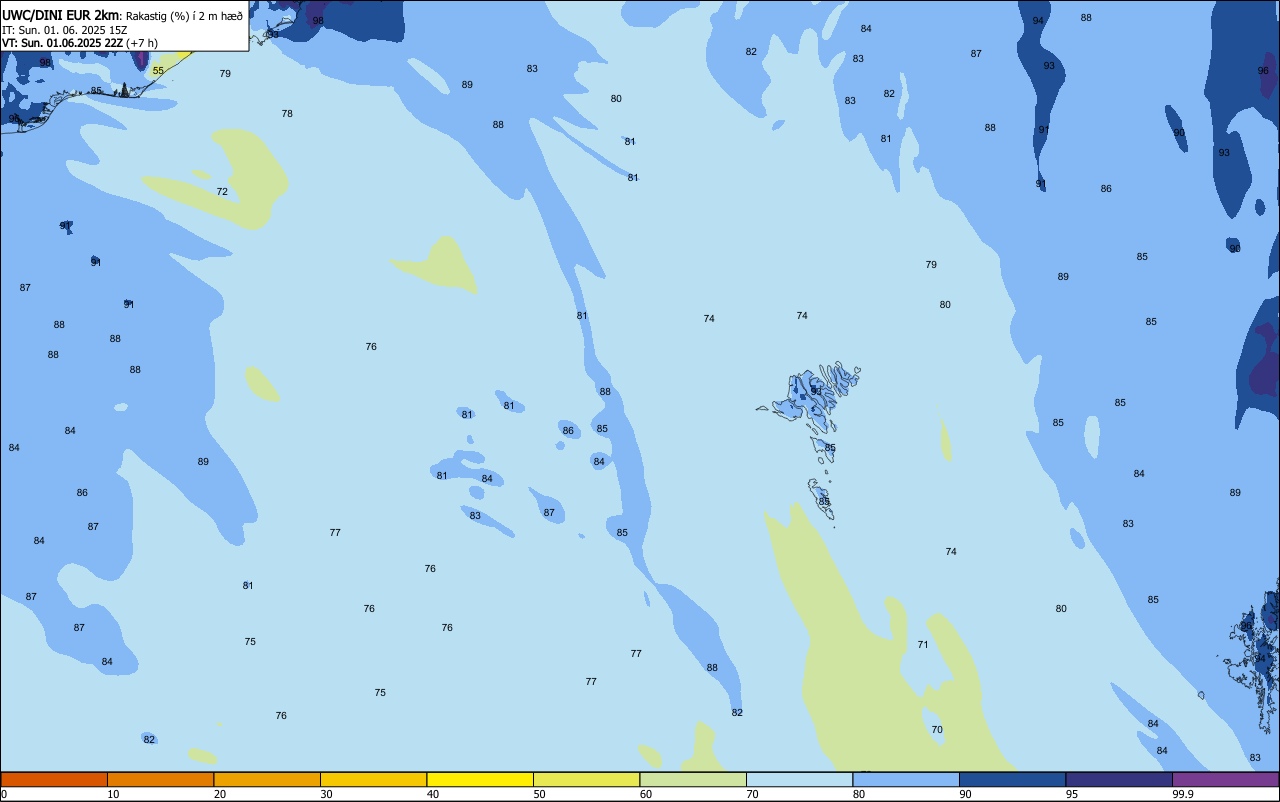Click the '50' legend tick label
The width and height of the screenshot is (1280, 802).
pyautogui.click(x=540, y=794)
